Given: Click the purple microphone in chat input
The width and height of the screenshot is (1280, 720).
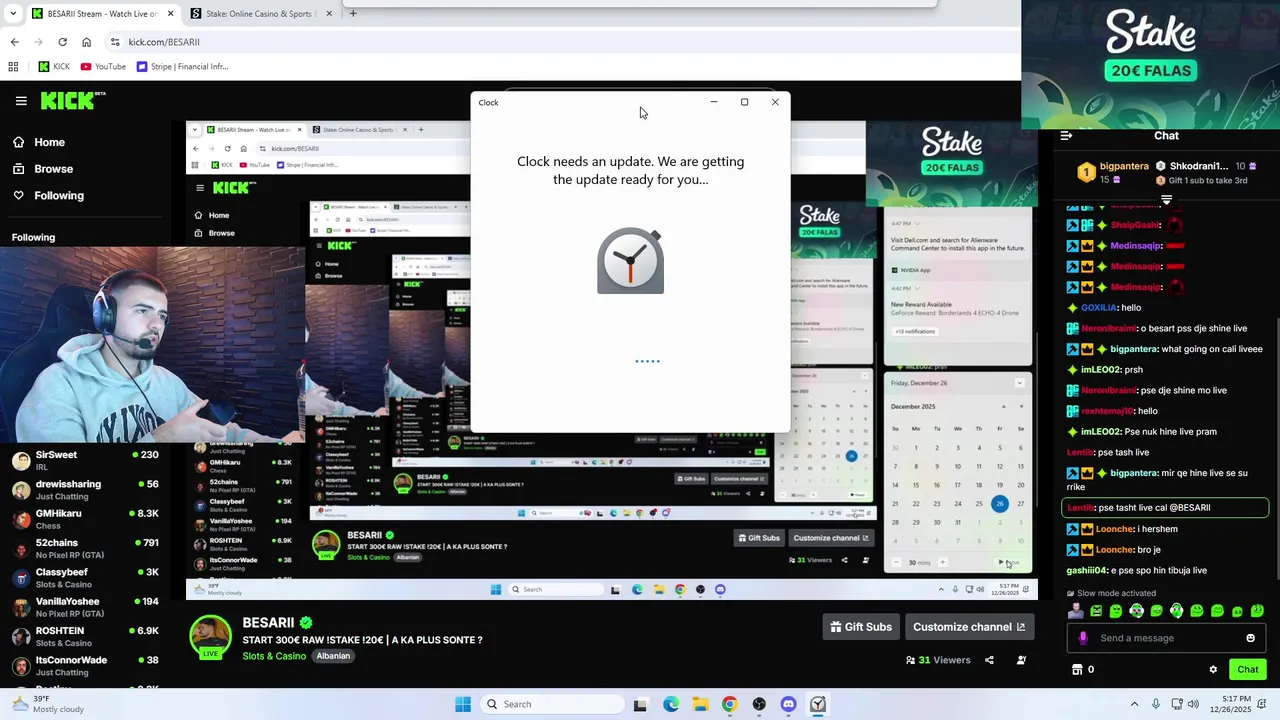Looking at the screenshot, I should (x=1083, y=638).
